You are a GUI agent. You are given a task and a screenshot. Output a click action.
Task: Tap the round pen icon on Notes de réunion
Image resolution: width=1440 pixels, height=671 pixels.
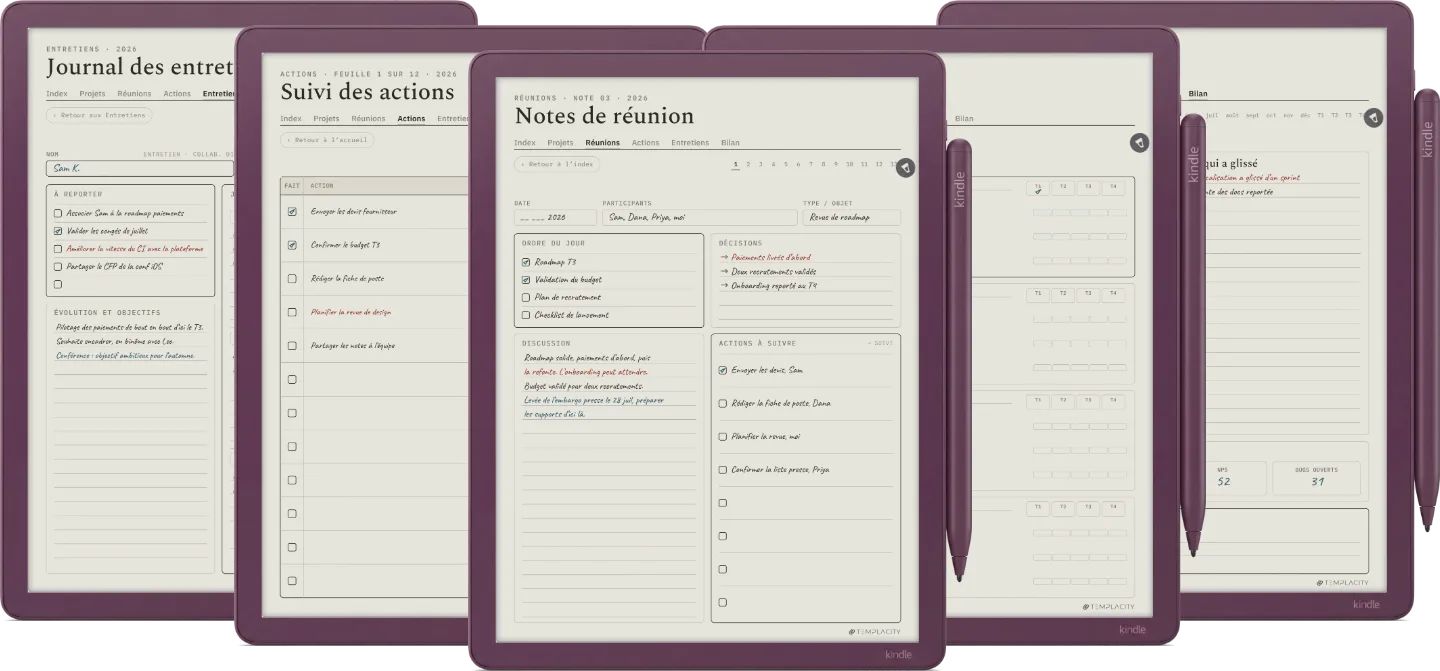click(x=905, y=168)
